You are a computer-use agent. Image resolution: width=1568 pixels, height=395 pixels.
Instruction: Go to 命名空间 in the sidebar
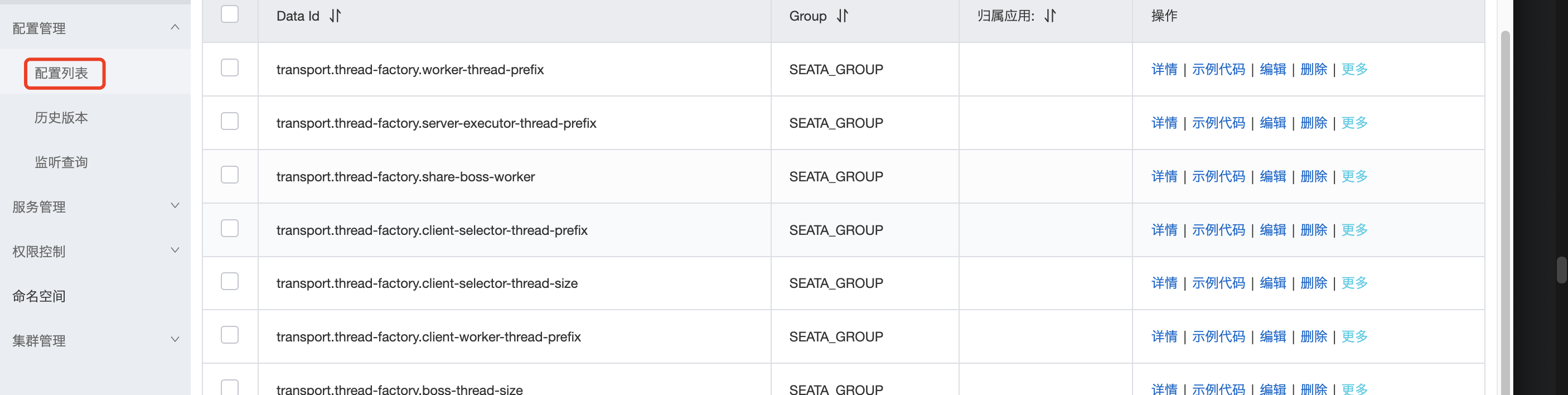coord(39,296)
